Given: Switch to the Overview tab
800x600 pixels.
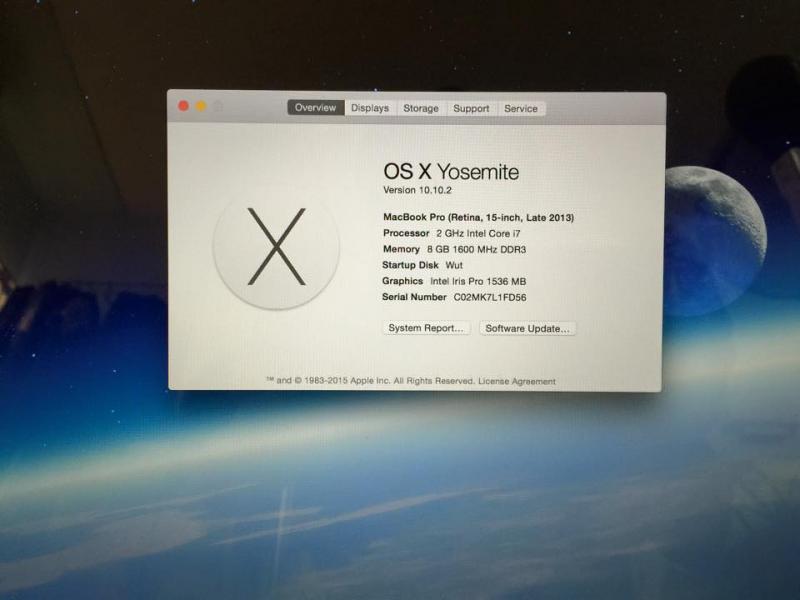Looking at the screenshot, I should (315, 108).
